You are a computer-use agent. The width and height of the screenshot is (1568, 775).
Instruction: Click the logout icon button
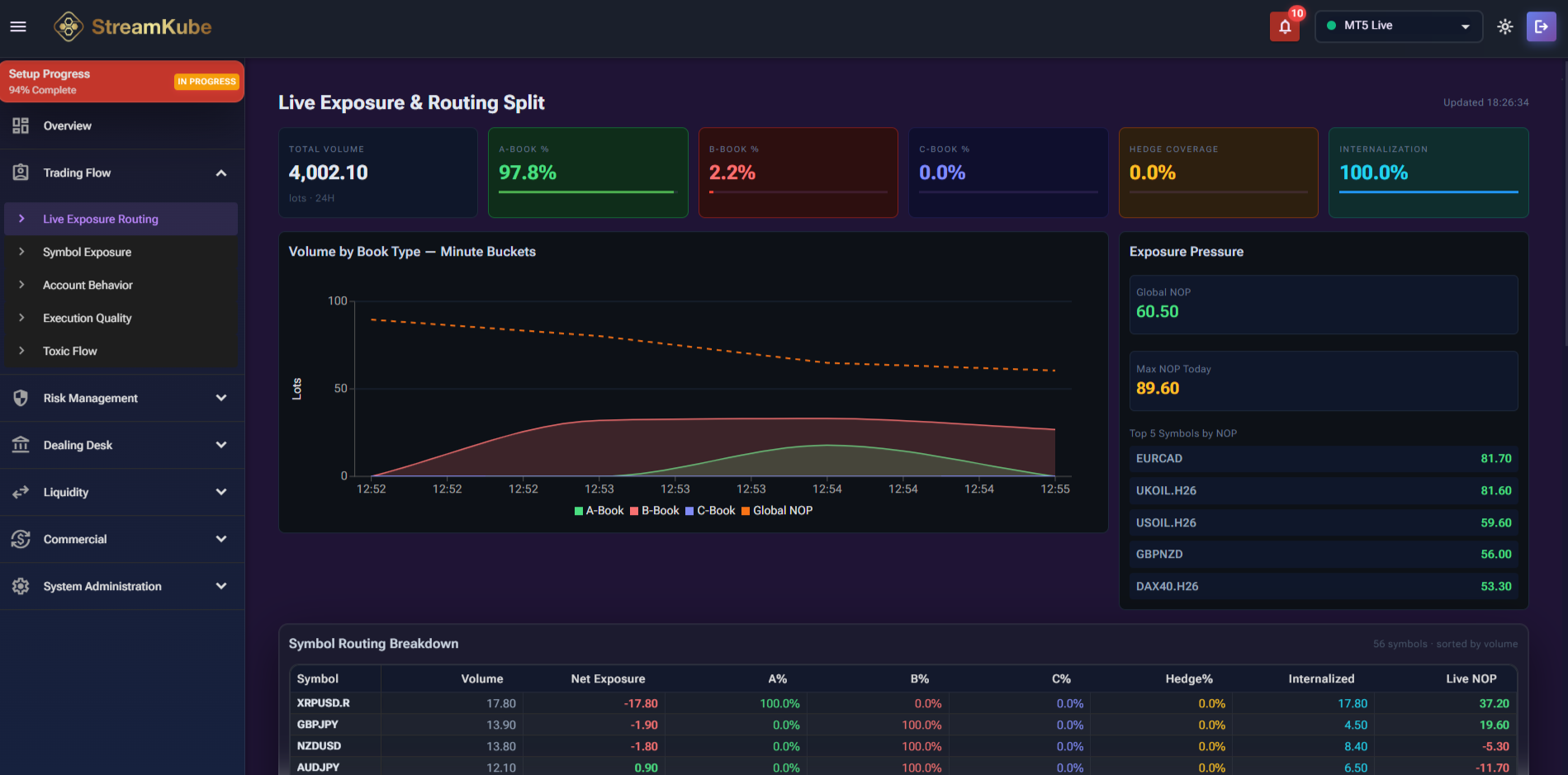pos(1541,26)
